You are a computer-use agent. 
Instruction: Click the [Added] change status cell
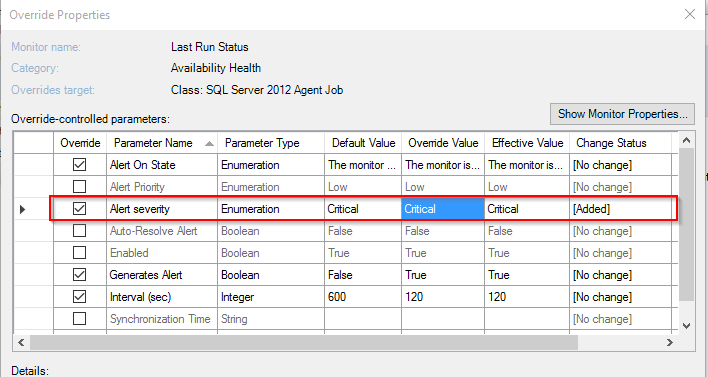pyautogui.click(x=620, y=209)
